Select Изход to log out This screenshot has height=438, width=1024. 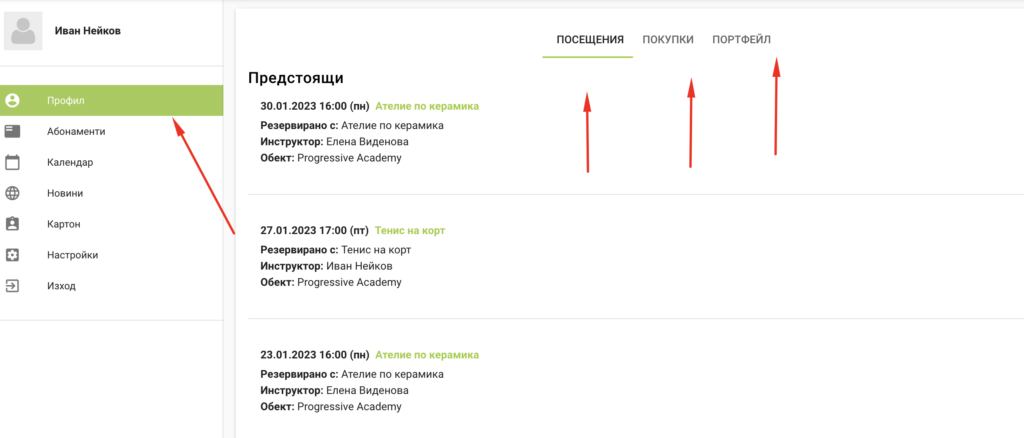point(112,286)
